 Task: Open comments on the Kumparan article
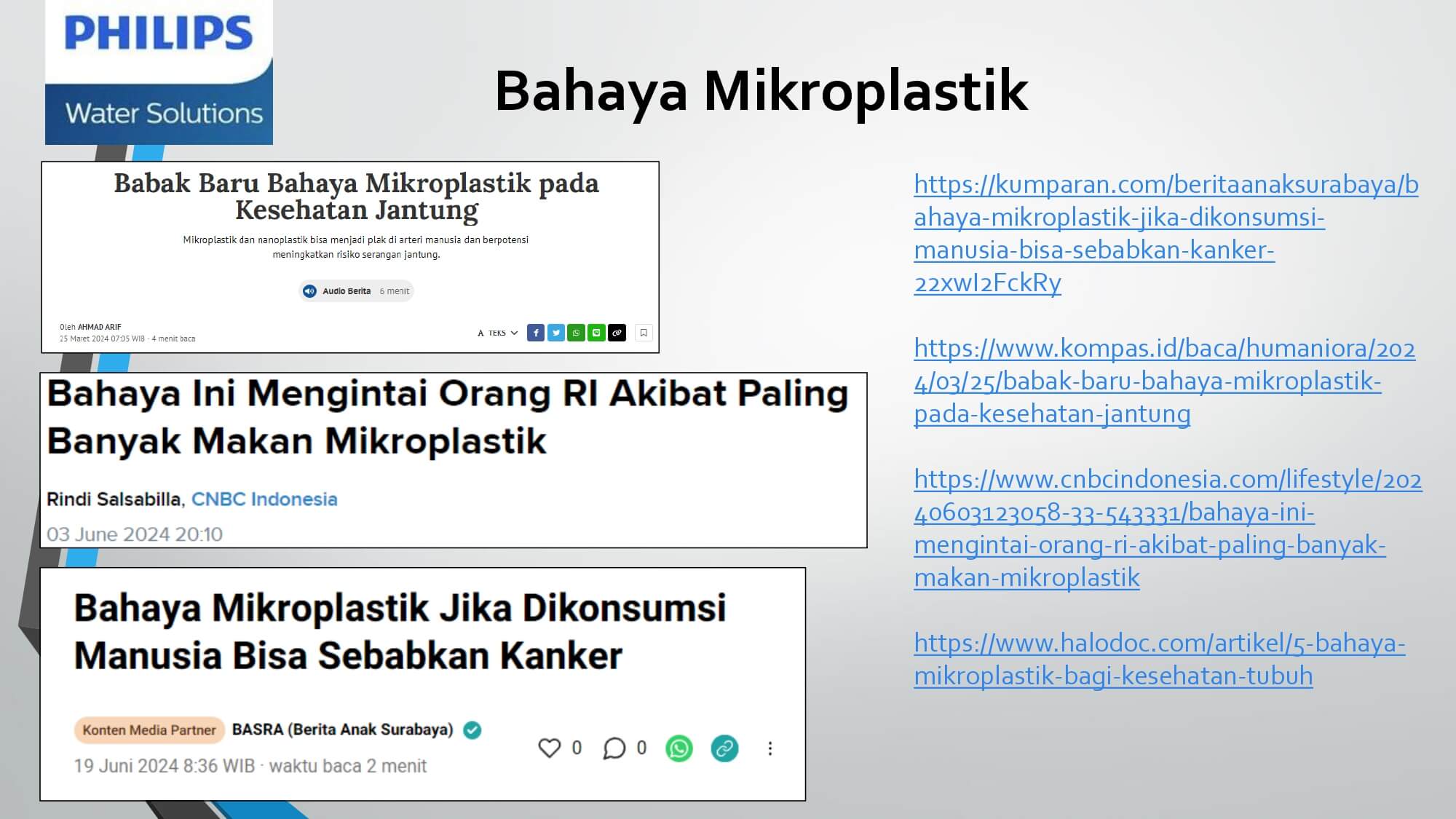coord(614,748)
